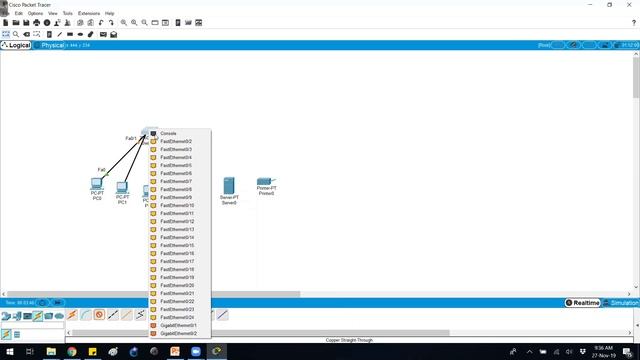The image size is (640, 360).
Task: Open the View menu
Action: pyautogui.click(x=53, y=13)
